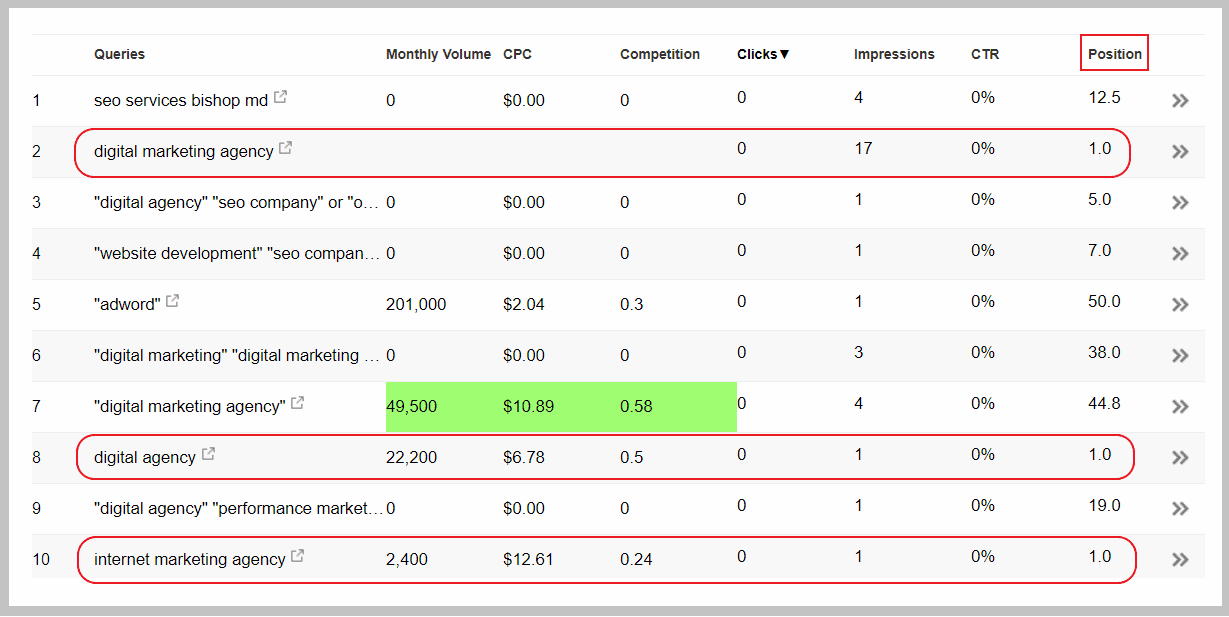Select query "digital agency" "performance market
The width and height of the screenshot is (1229, 617).
pyautogui.click(x=238, y=508)
